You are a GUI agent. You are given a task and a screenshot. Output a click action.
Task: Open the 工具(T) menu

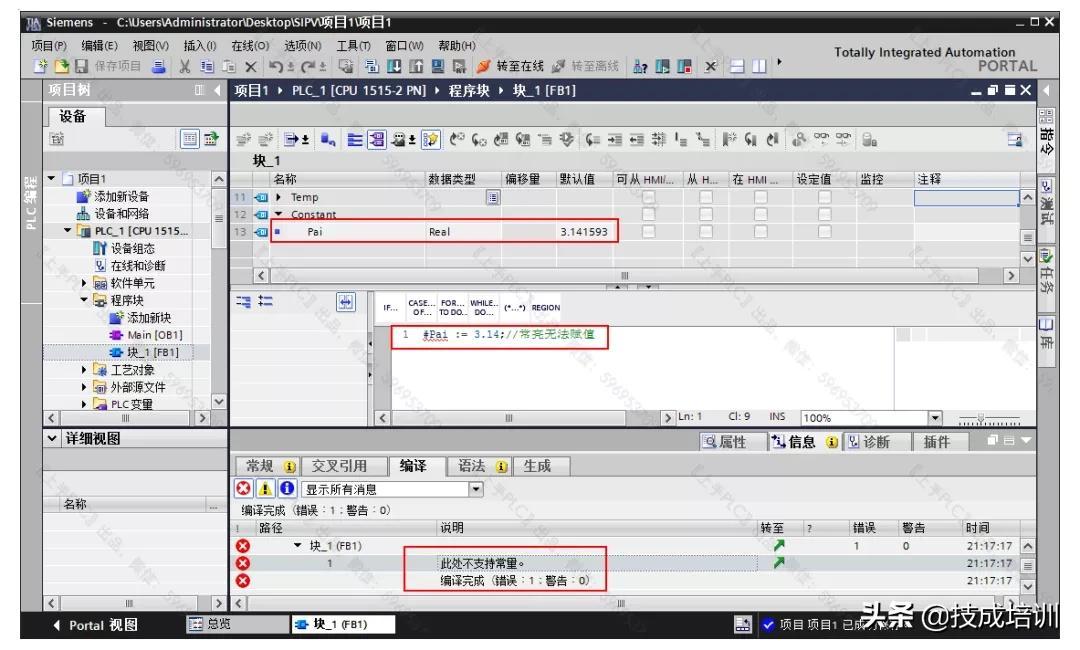pyautogui.click(x=353, y=45)
